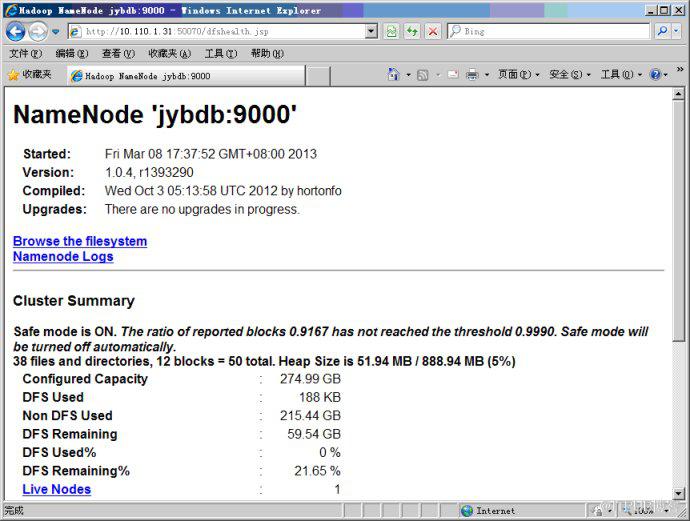This screenshot has height=521, width=690.
Task: Open the search provider dropdown arrow
Action: [676, 31]
